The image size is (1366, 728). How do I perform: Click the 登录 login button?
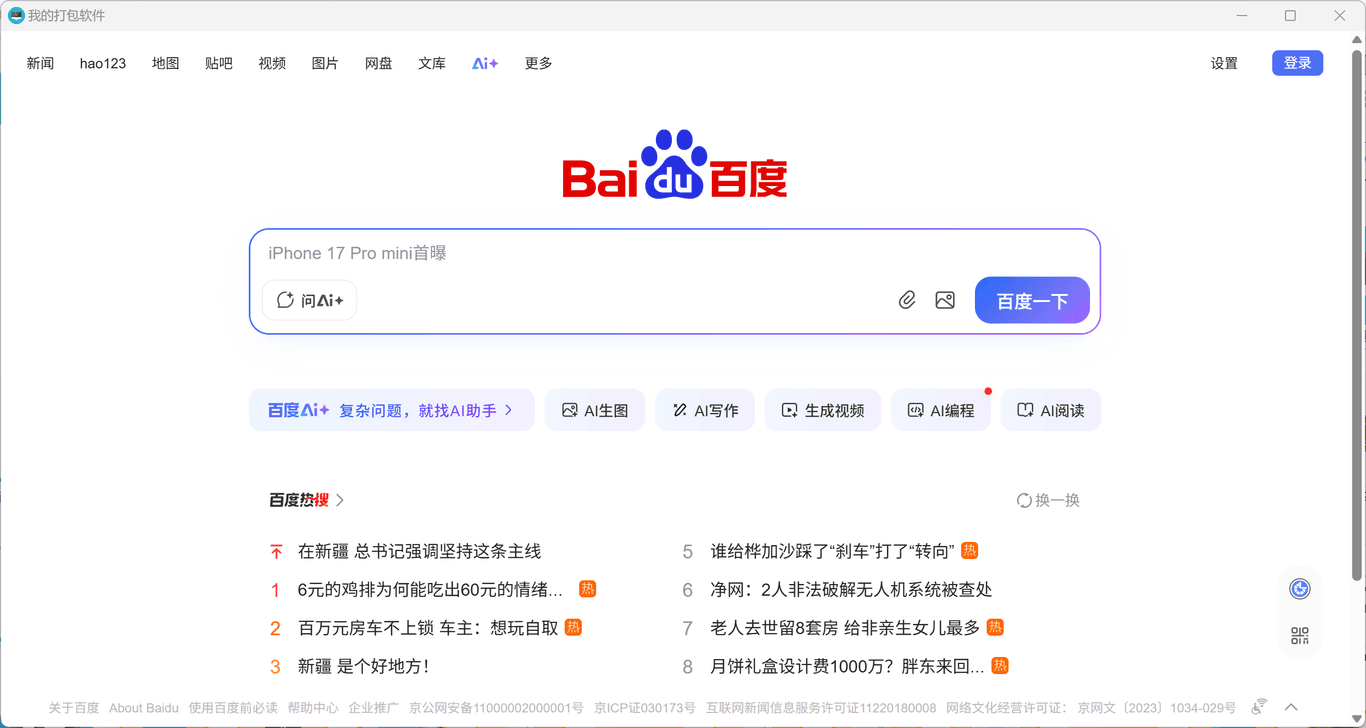click(1297, 63)
